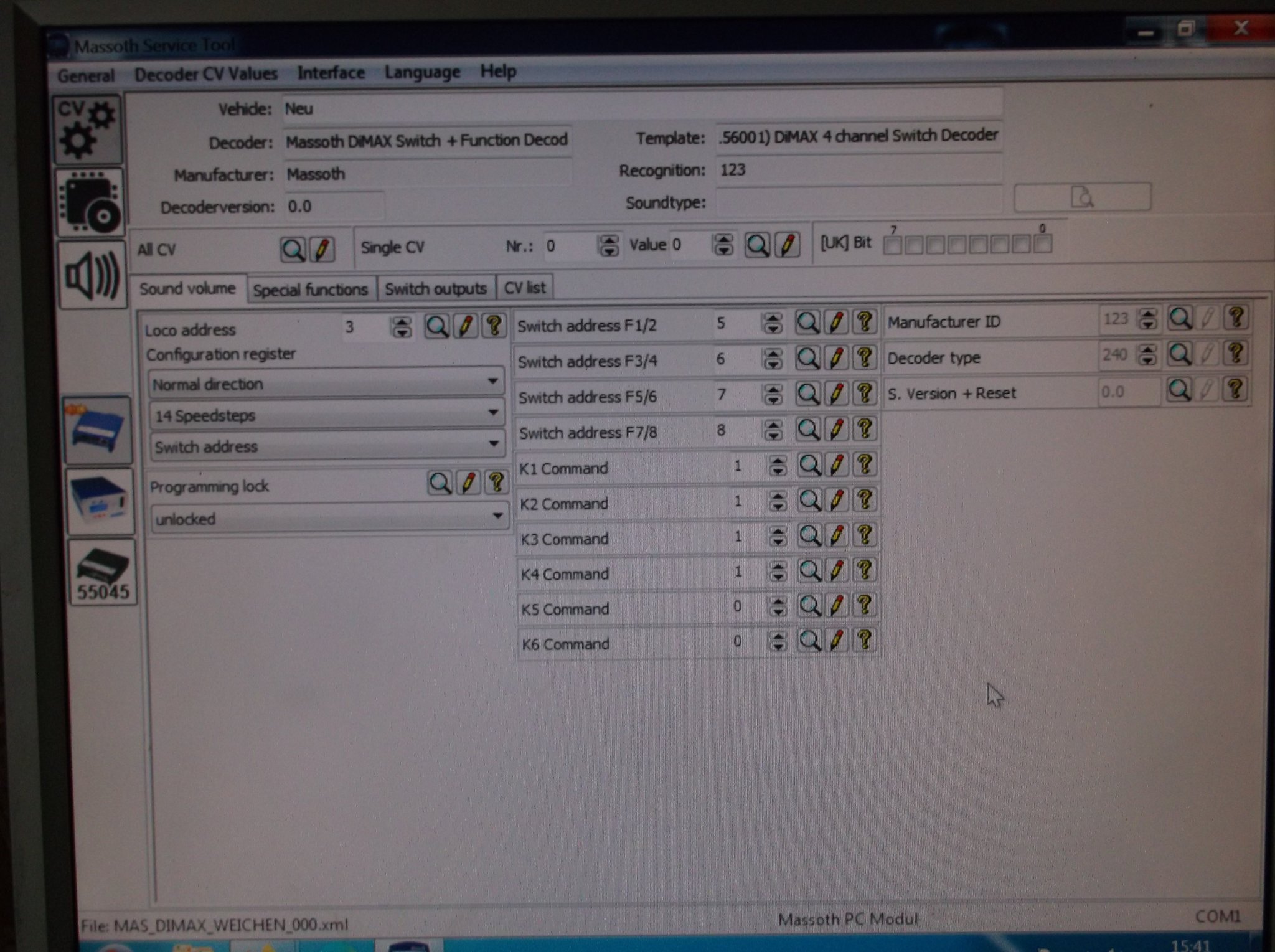Select the blue DiMAX central station icon
This screenshot has width=1275, height=952.
[98, 430]
